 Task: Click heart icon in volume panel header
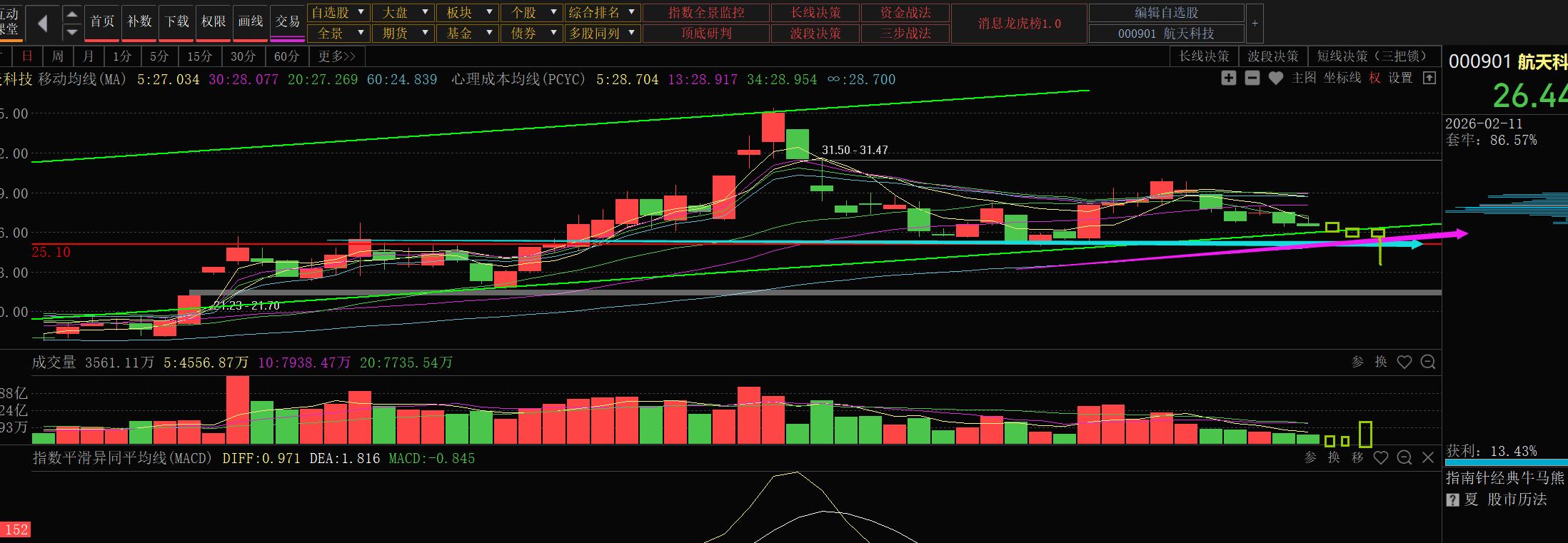click(x=1404, y=362)
